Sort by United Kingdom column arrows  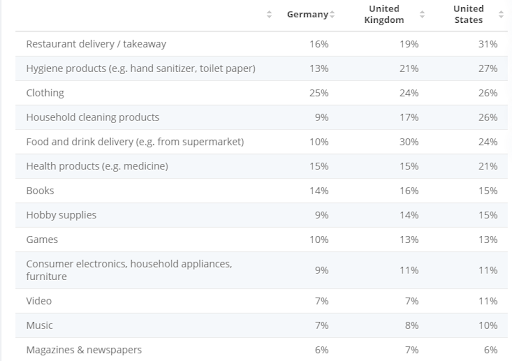(422, 14)
